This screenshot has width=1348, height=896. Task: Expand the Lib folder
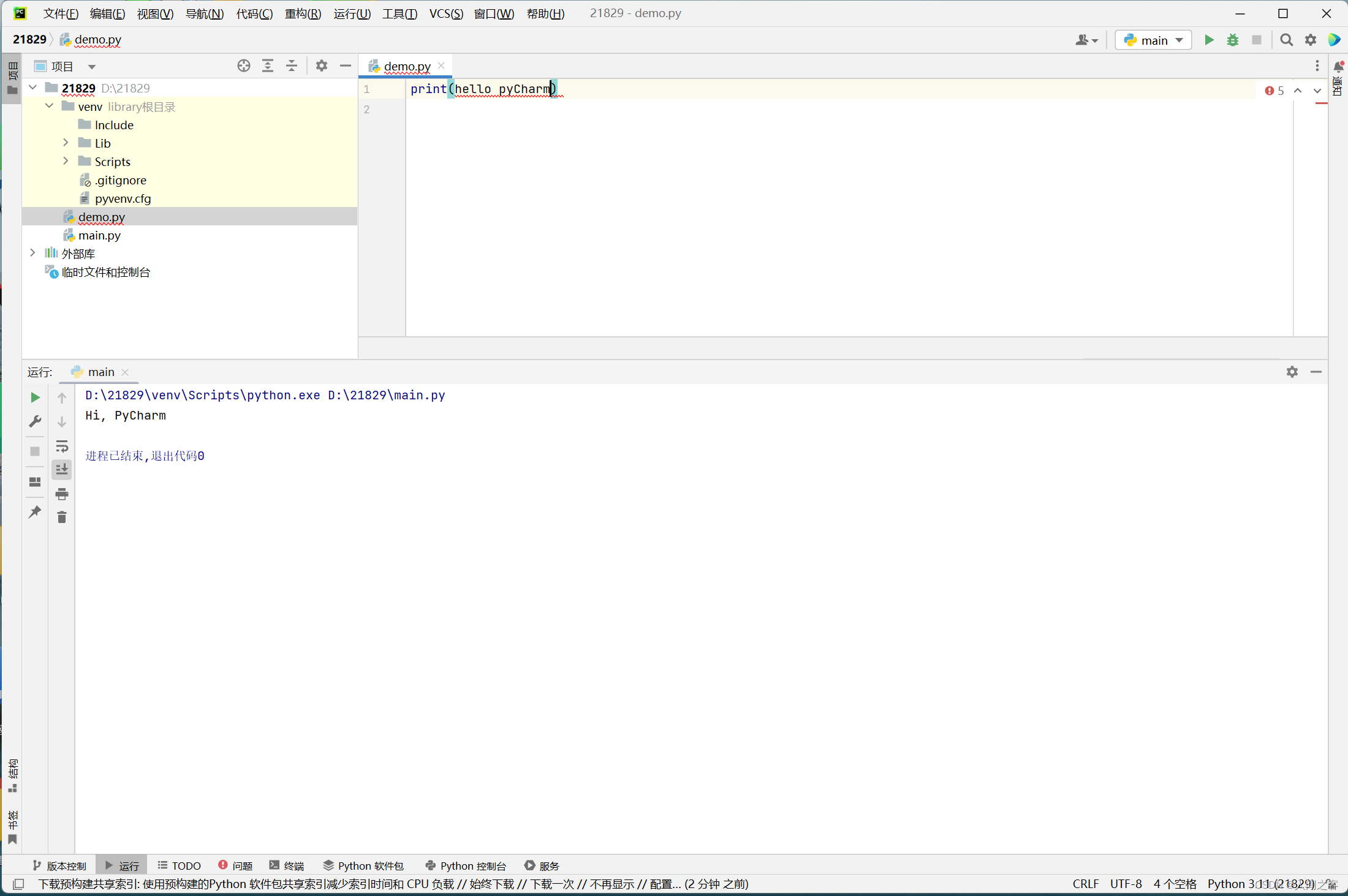(66, 143)
